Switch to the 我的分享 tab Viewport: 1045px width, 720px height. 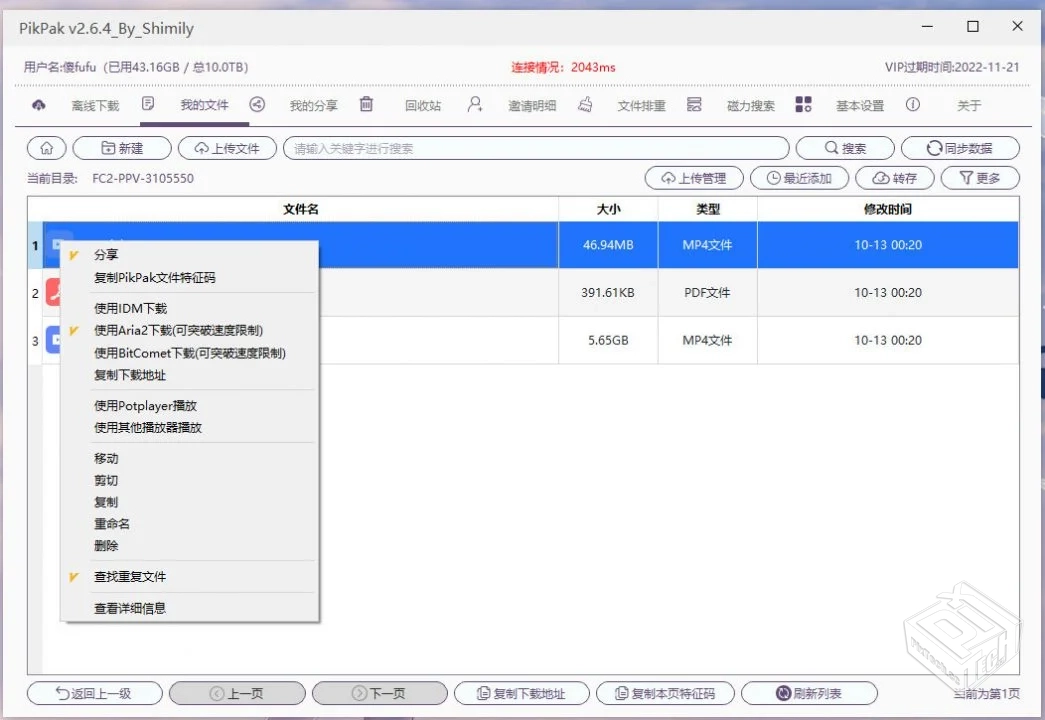point(314,104)
